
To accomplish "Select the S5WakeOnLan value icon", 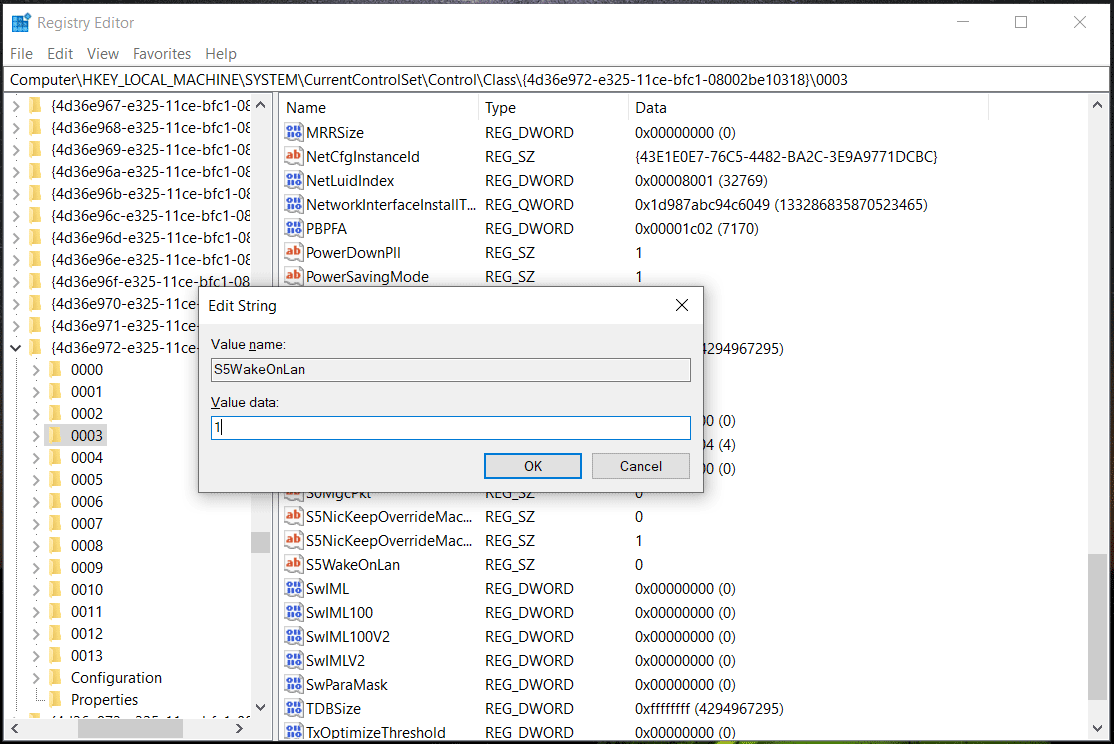I will click(293, 564).
